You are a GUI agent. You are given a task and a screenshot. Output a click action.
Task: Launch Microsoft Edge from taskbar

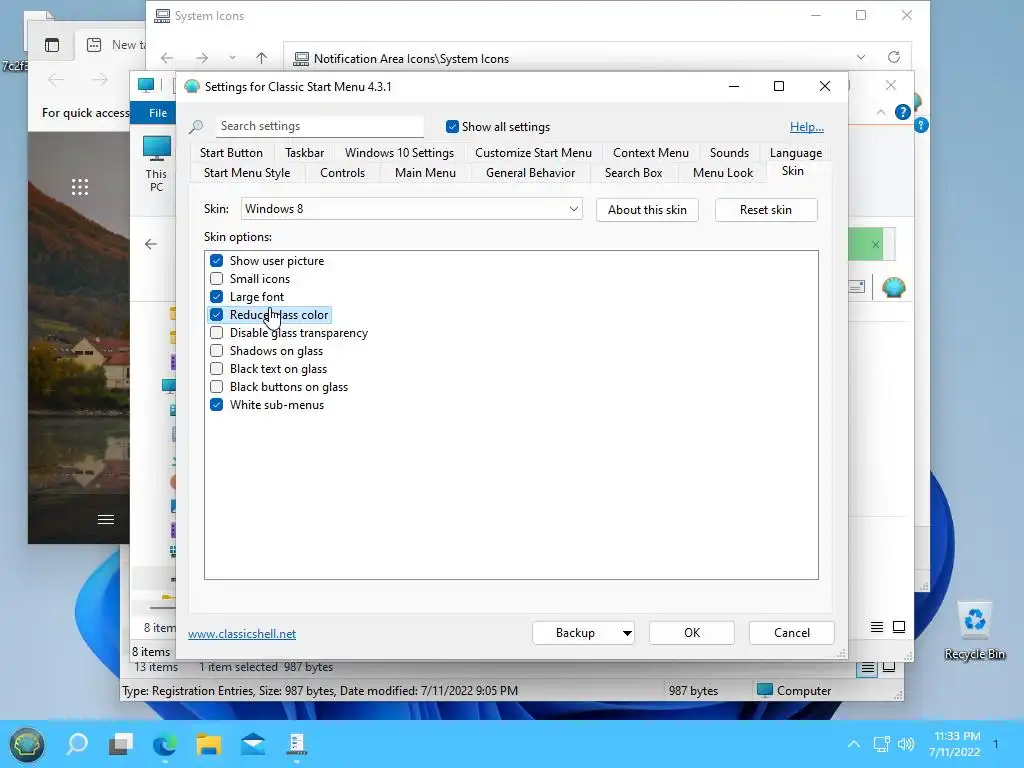coord(165,744)
